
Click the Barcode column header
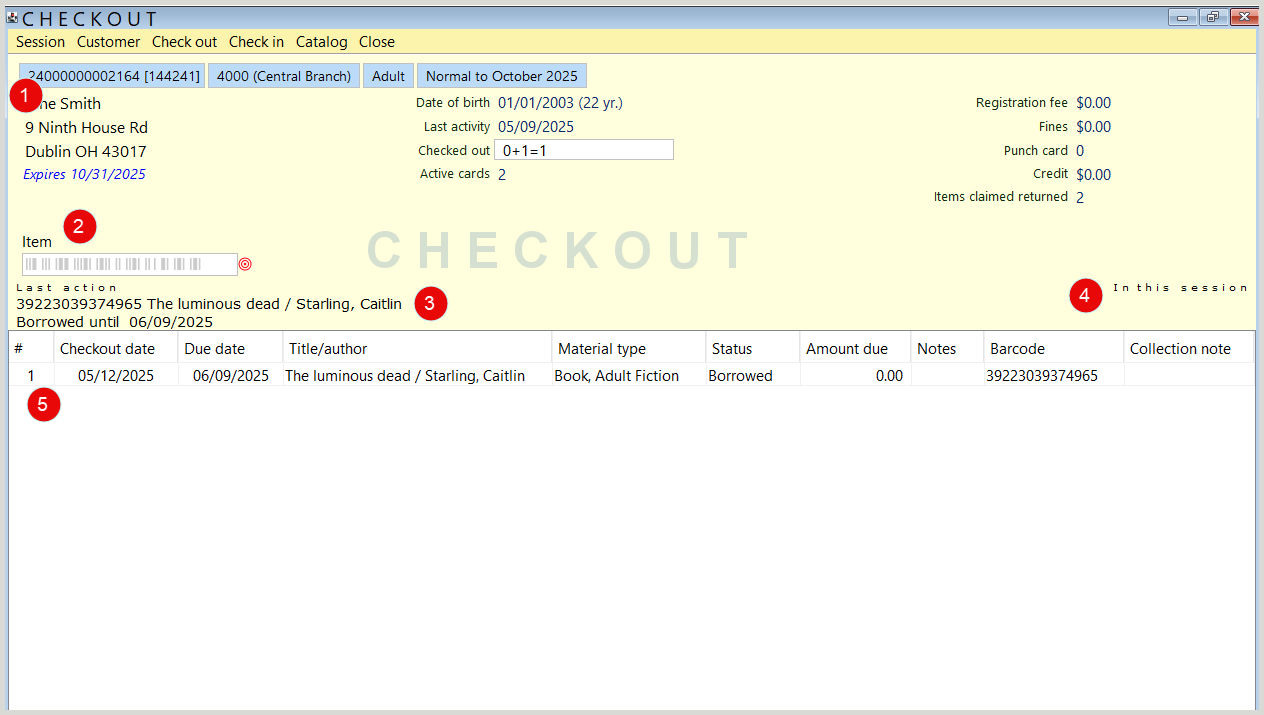point(1054,348)
